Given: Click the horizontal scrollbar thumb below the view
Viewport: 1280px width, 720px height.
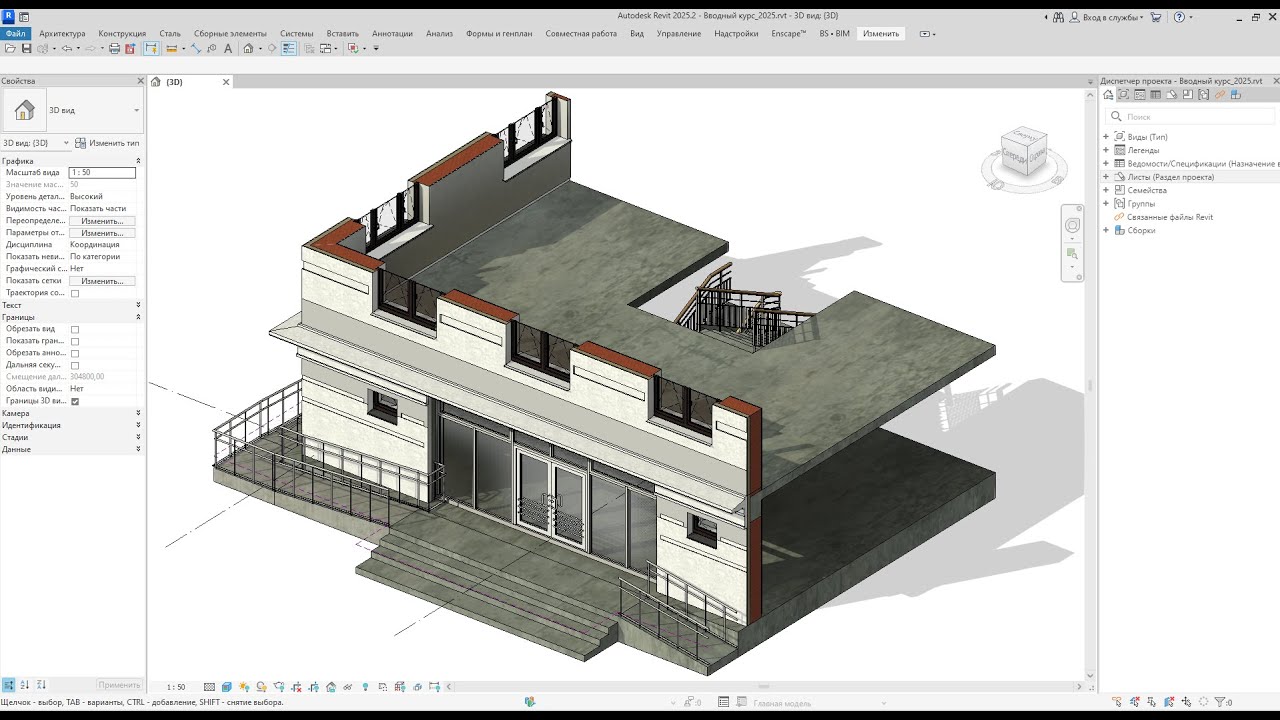Looking at the screenshot, I should [x=764, y=687].
